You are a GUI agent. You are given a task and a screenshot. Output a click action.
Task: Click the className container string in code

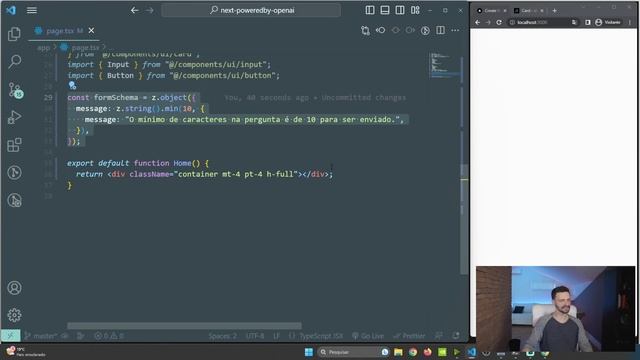click(x=237, y=174)
